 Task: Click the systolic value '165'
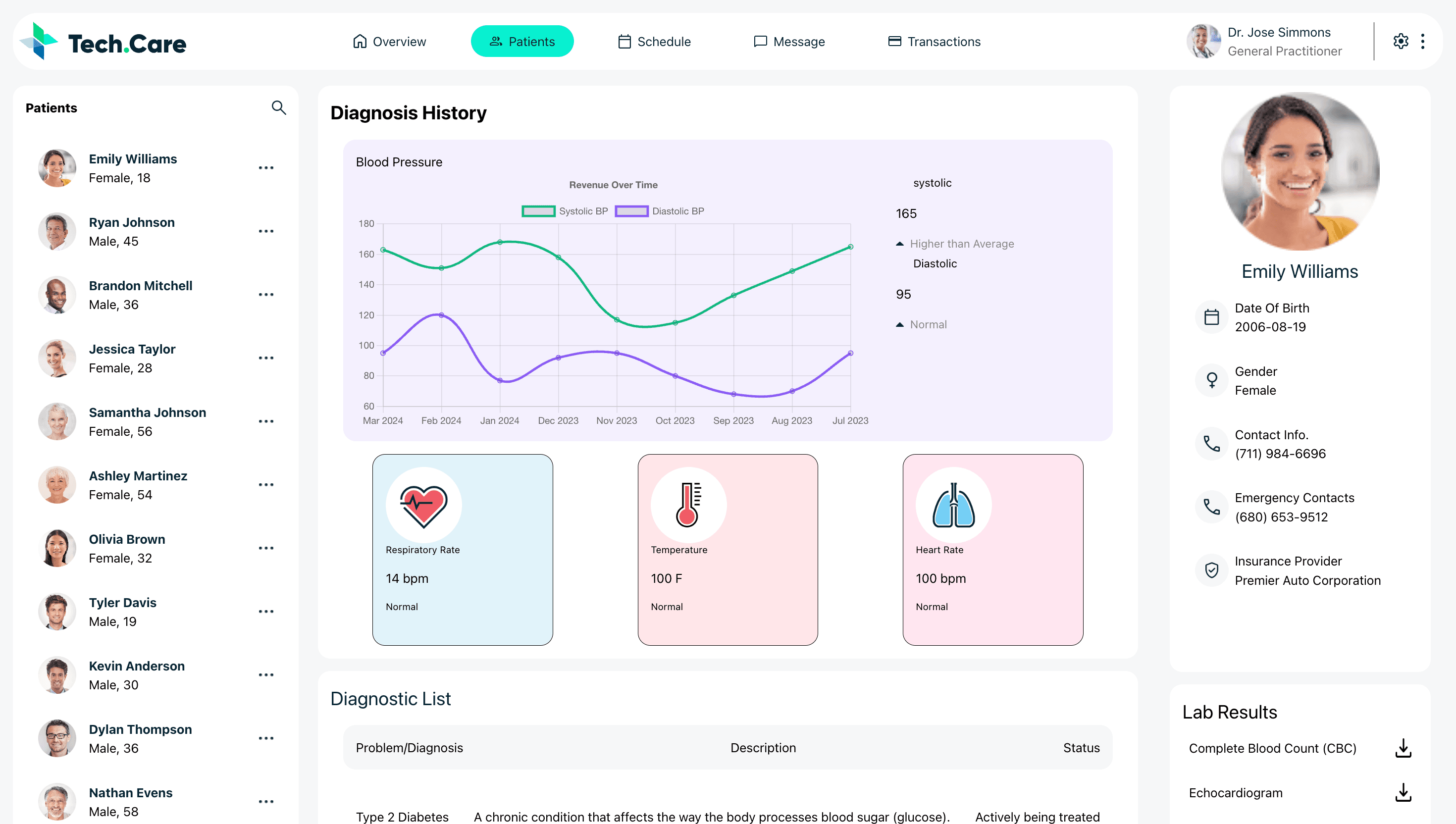tap(906, 213)
